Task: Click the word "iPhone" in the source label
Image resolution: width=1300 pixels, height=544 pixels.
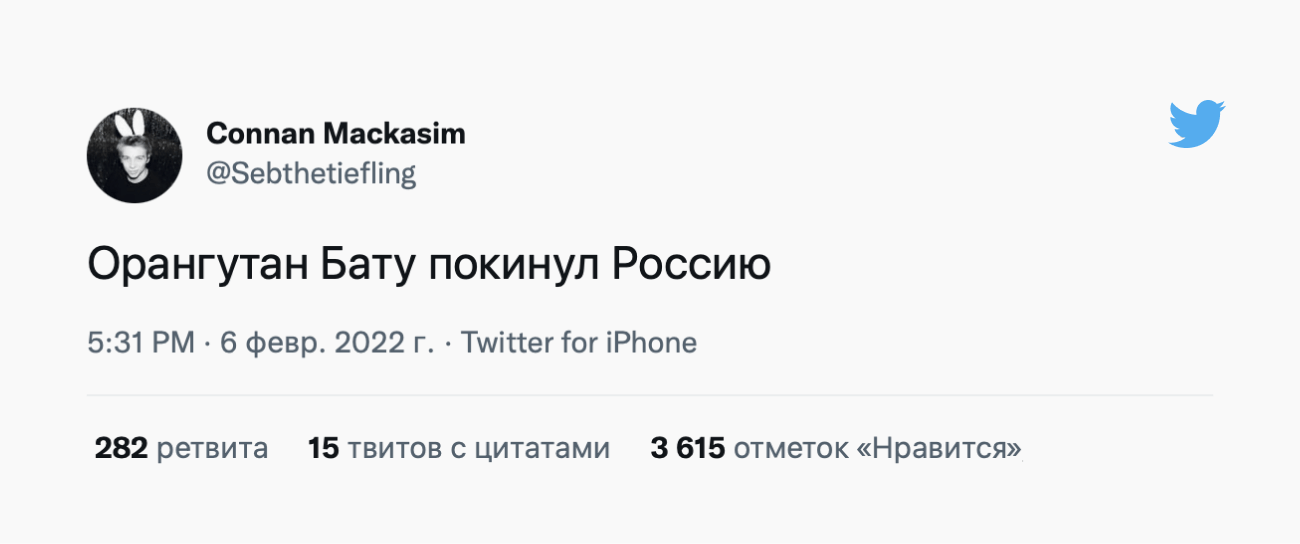Action: click(650, 343)
